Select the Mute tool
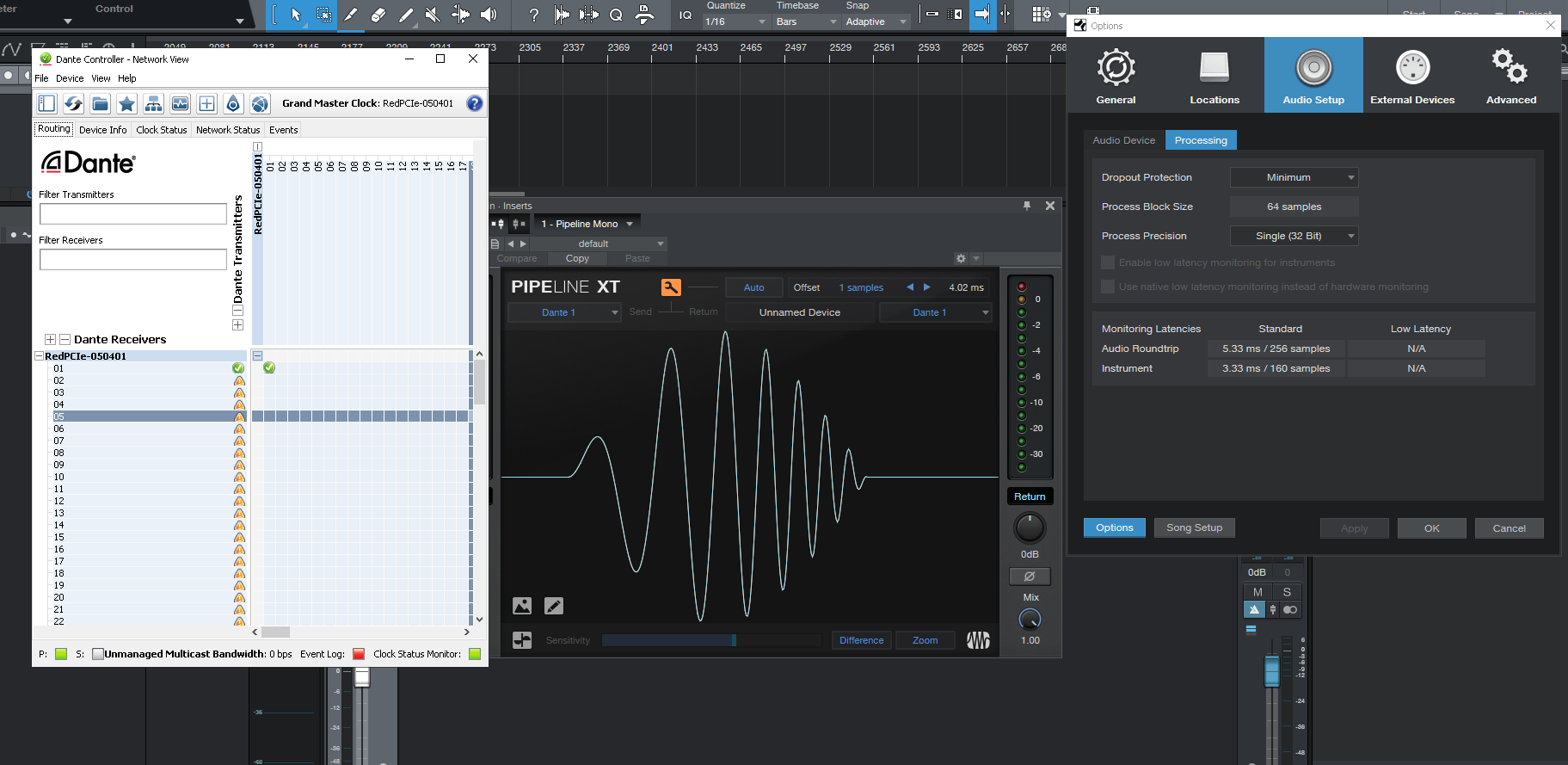Screen dimensions: 1568x765 point(433,15)
